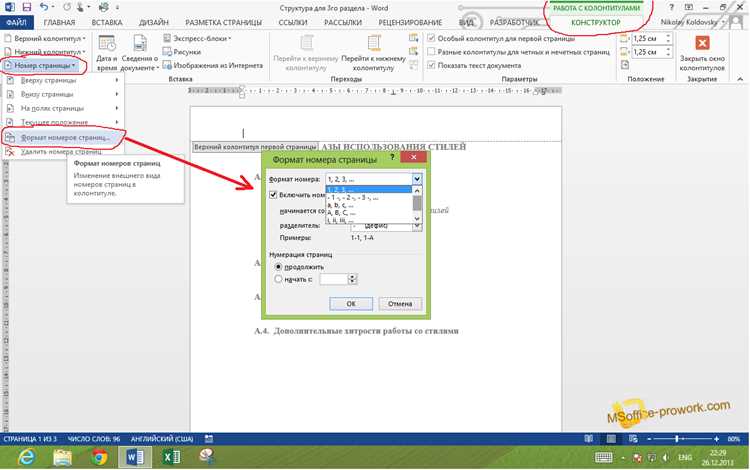750x470 pixels.
Task: Click Перейти к нижнему колонтитулу icon
Action: [374, 43]
